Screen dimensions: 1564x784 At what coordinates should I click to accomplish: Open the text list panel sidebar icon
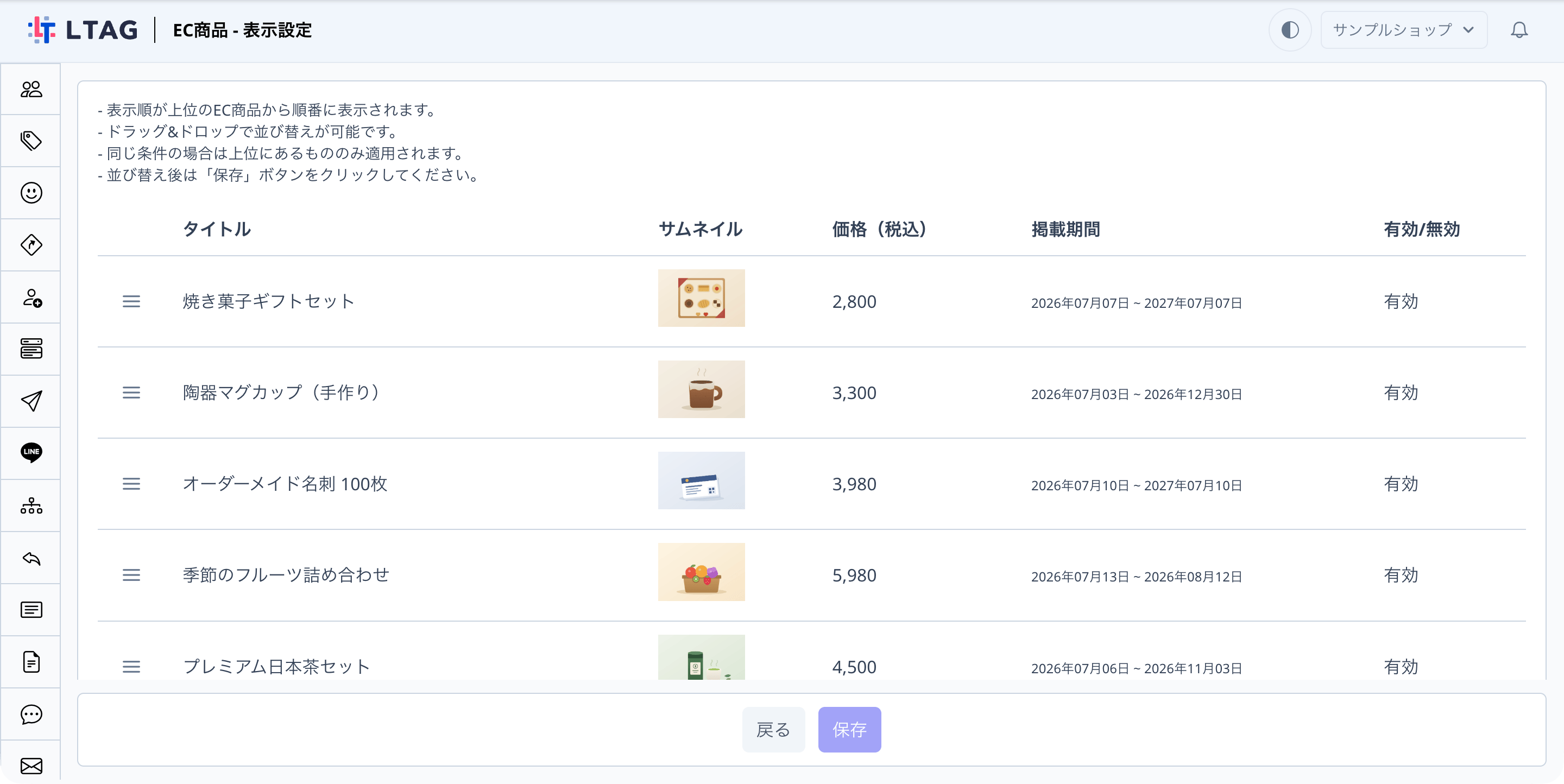[31, 610]
